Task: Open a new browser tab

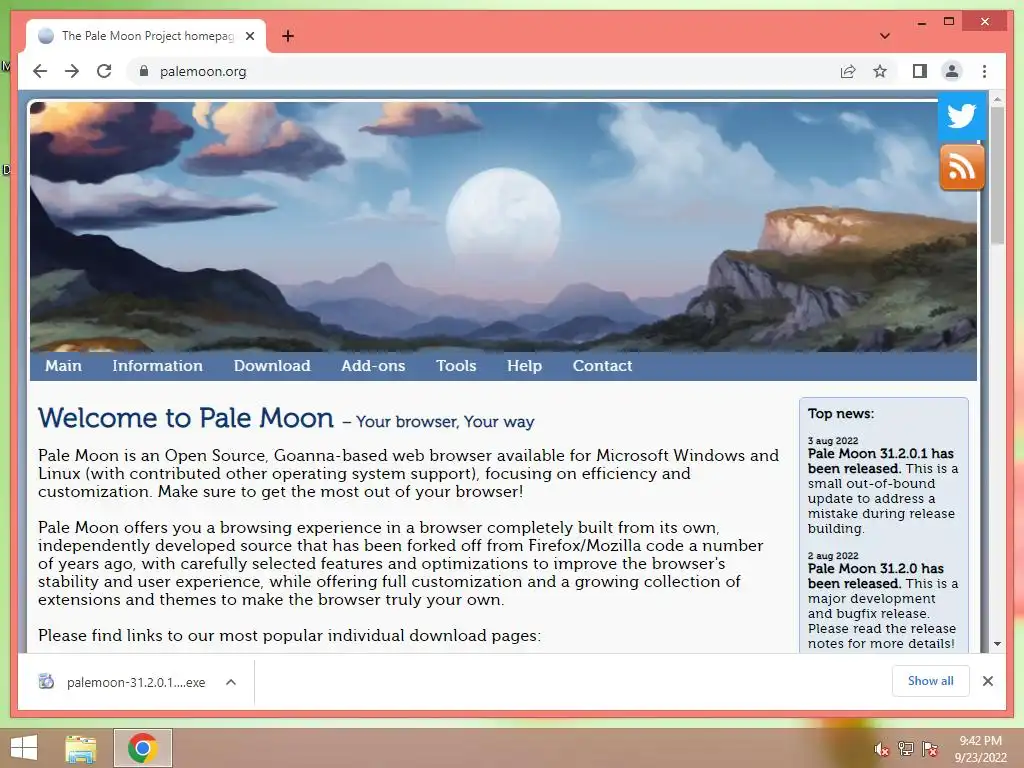Action: tap(288, 36)
